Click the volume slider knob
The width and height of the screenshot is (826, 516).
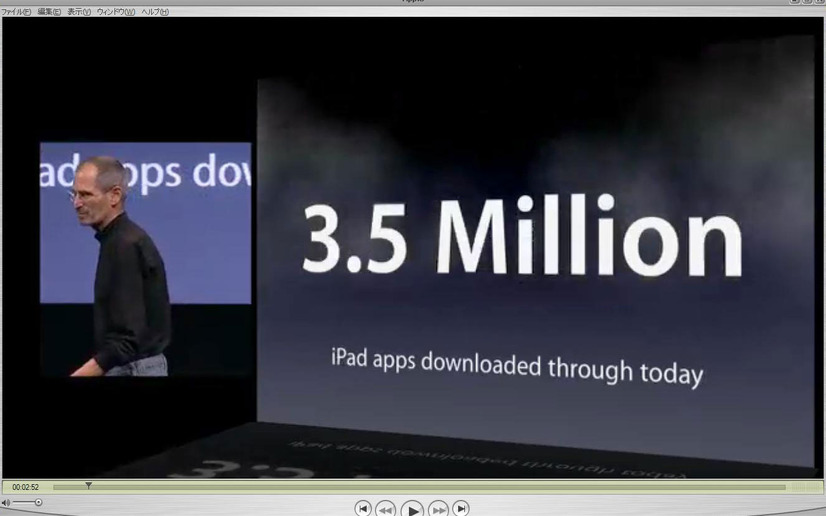click(38, 502)
